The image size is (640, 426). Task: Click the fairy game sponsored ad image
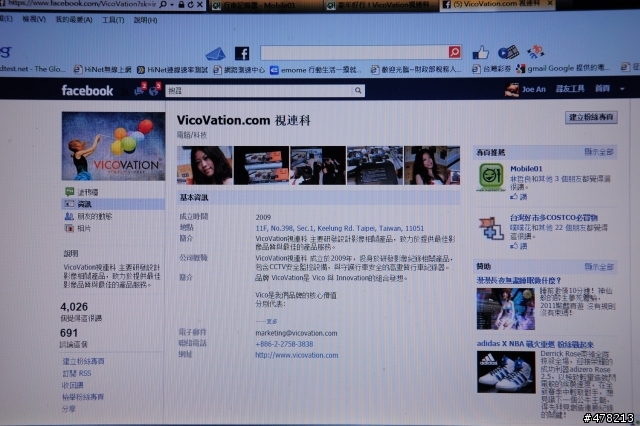coord(505,308)
